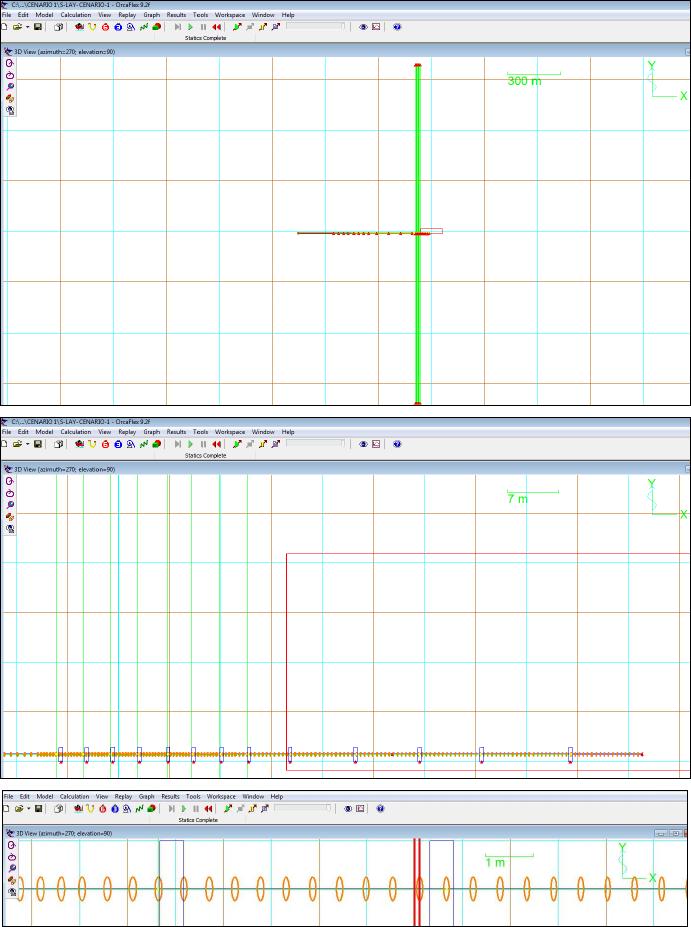
Task: Open the Workspace menu in the top window
Action: (x=230, y=15)
